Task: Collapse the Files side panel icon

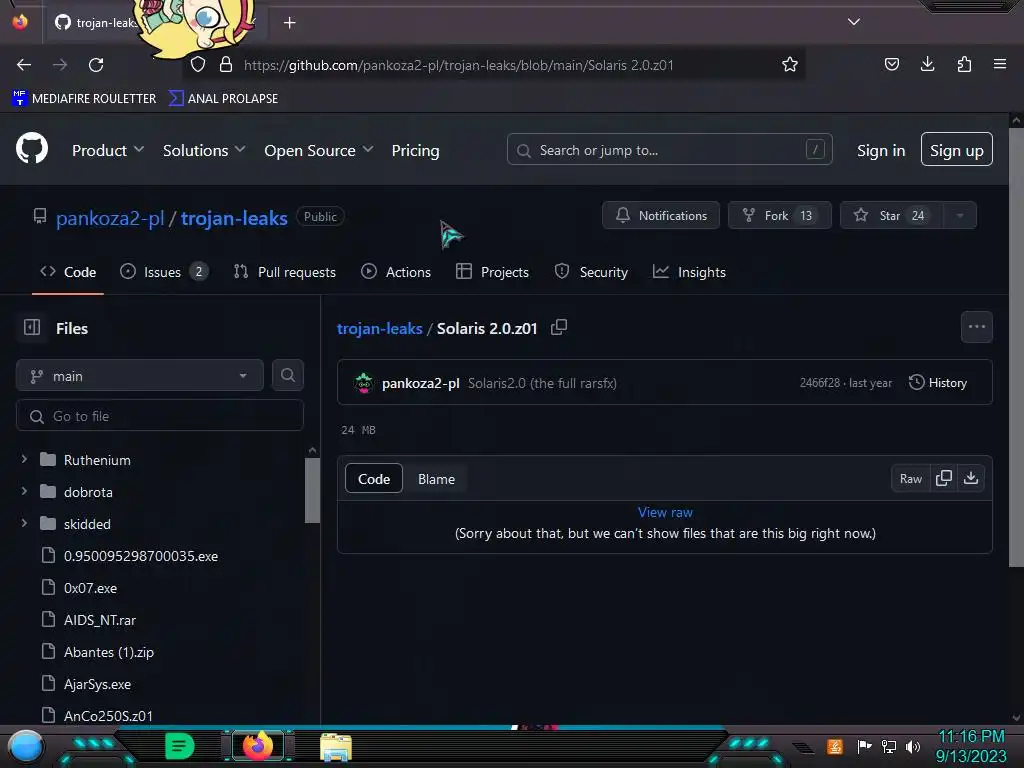Action: [31, 327]
